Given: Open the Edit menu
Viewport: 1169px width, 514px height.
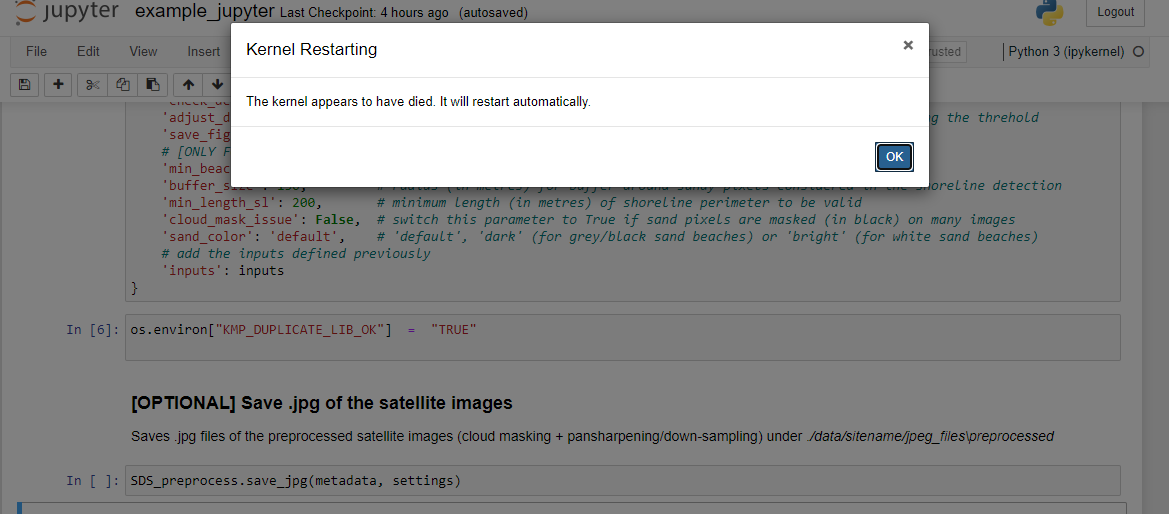Looking at the screenshot, I should point(88,51).
